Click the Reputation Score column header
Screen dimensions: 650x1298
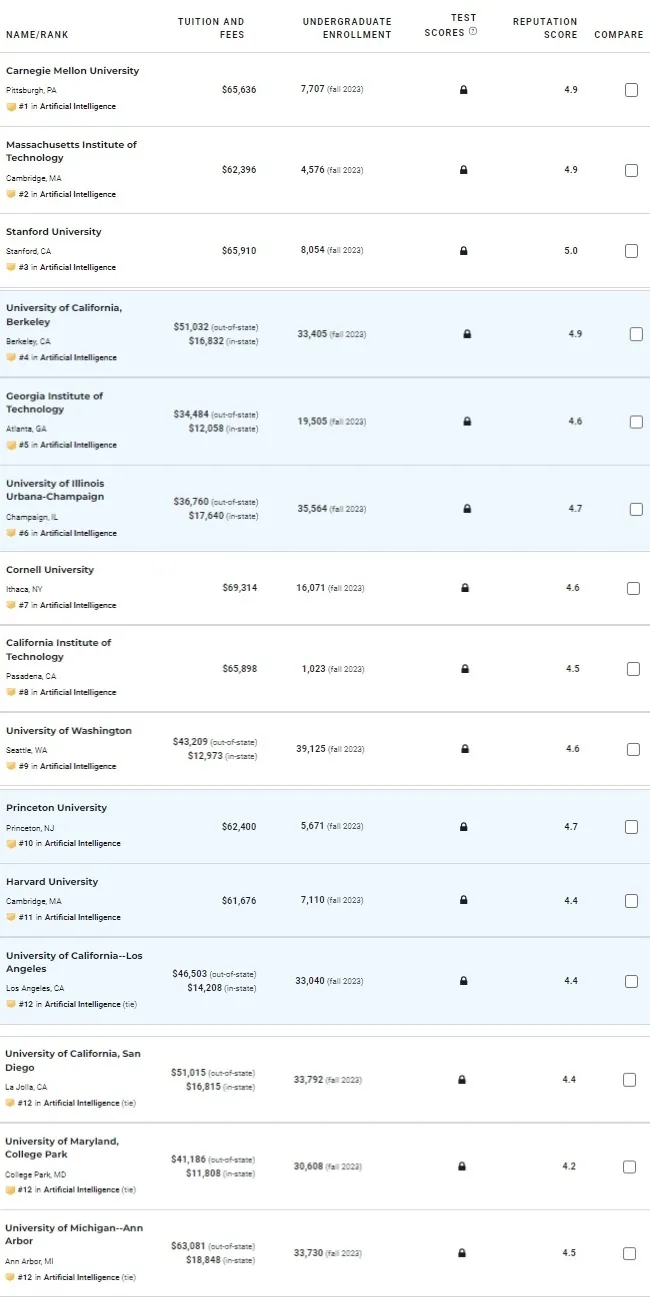[x=545, y=28]
